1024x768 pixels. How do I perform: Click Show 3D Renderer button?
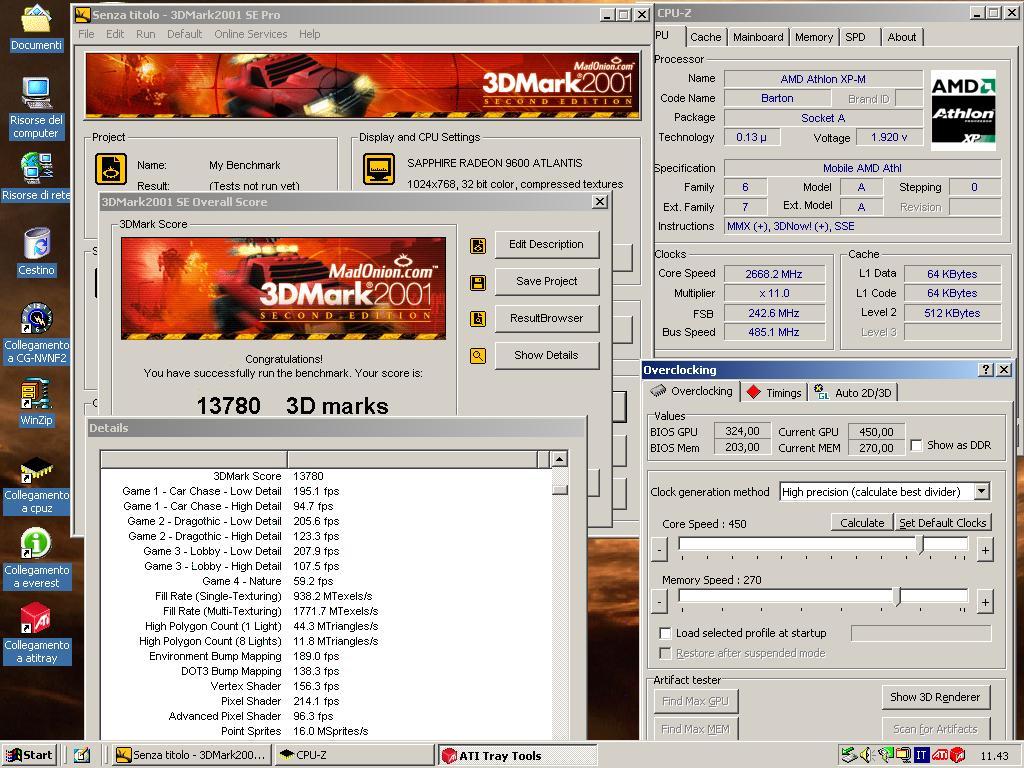935,697
